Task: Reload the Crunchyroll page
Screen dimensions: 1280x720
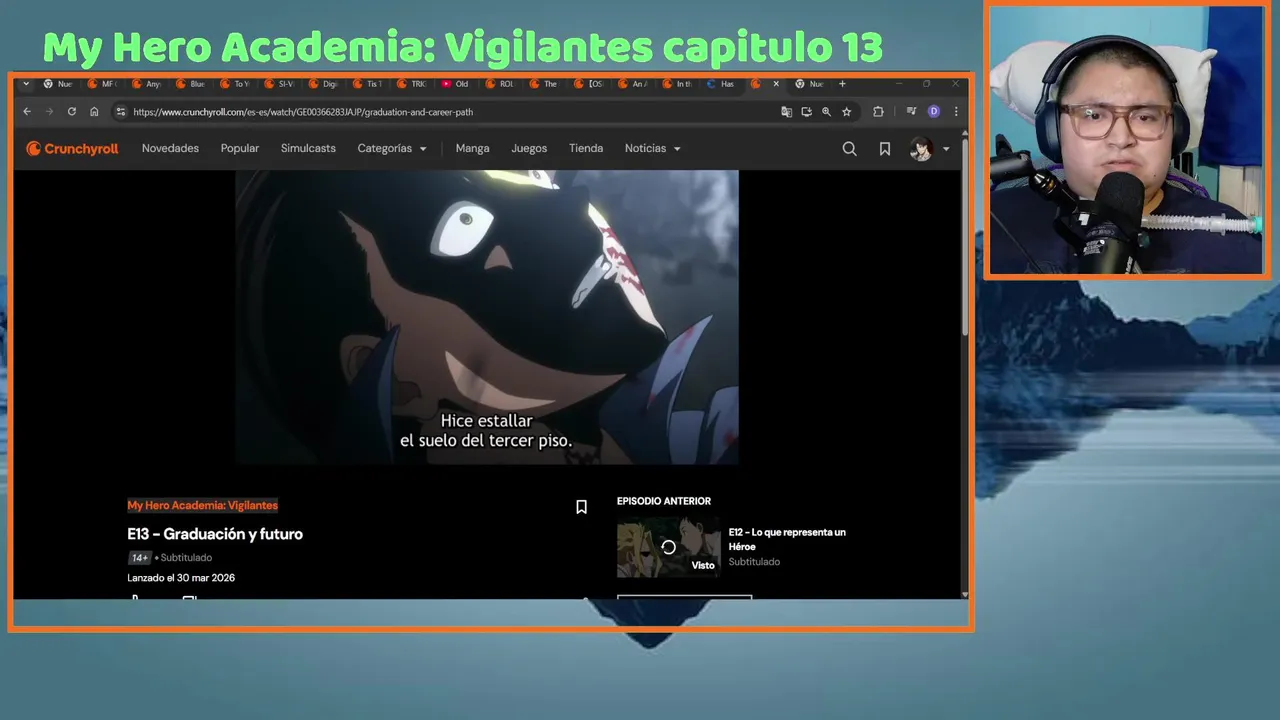Action: [71, 112]
